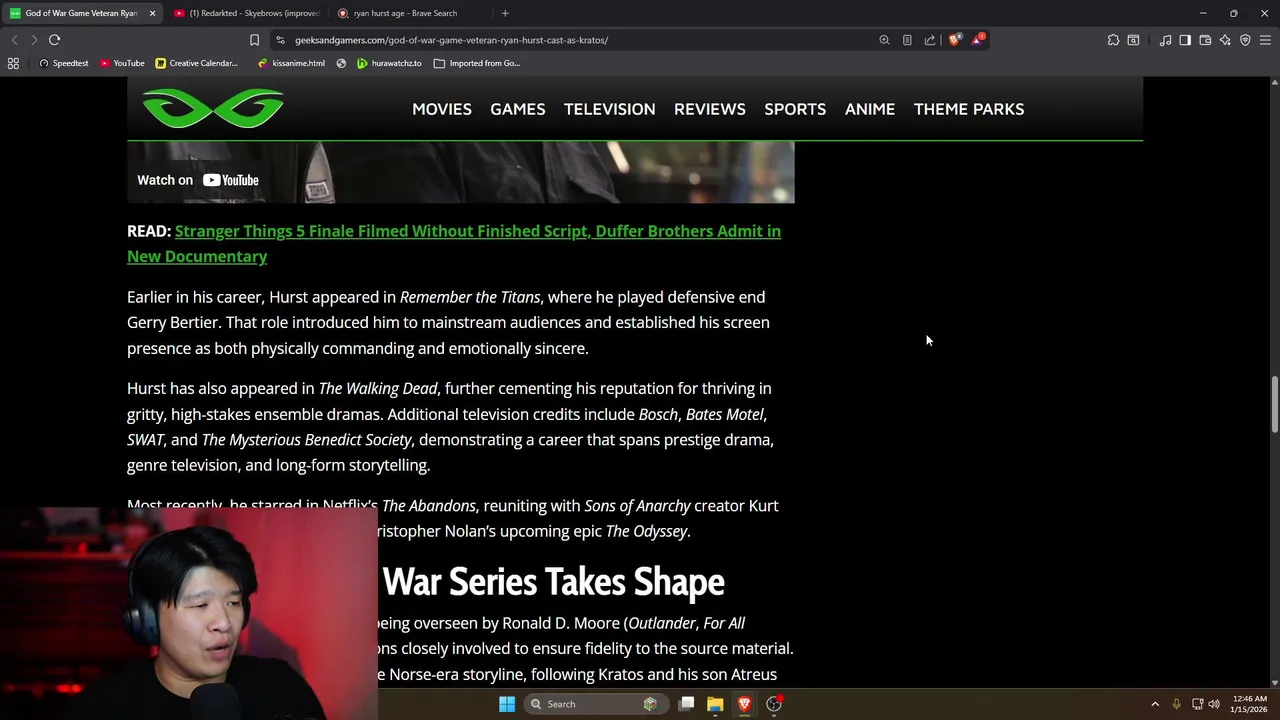Image resolution: width=1280 pixels, height=720 pixels.
Task: Open Task View on the taskbar
Action: click(687, 704)
